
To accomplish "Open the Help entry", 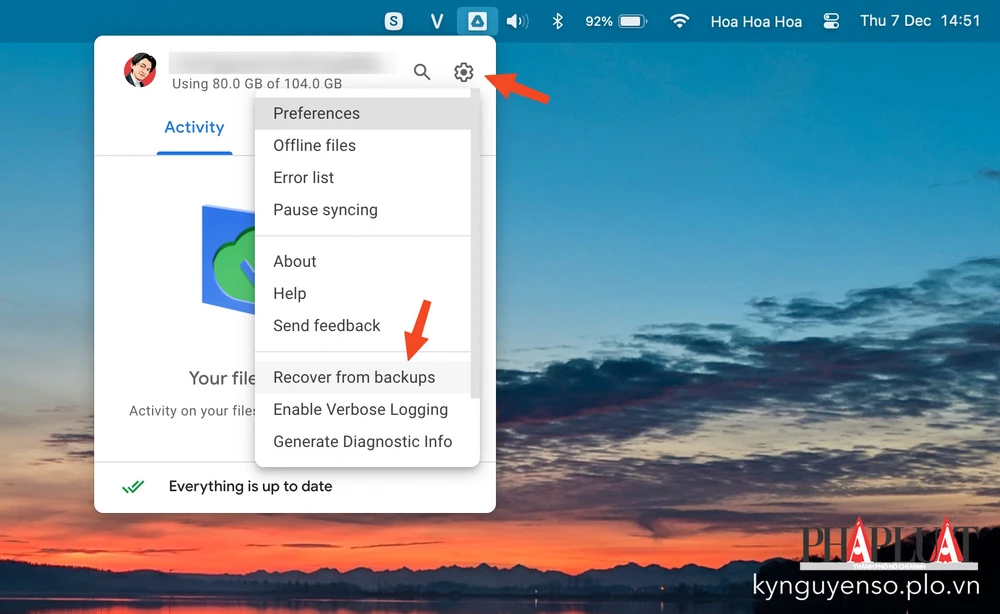I will click(x=289, y=293).
